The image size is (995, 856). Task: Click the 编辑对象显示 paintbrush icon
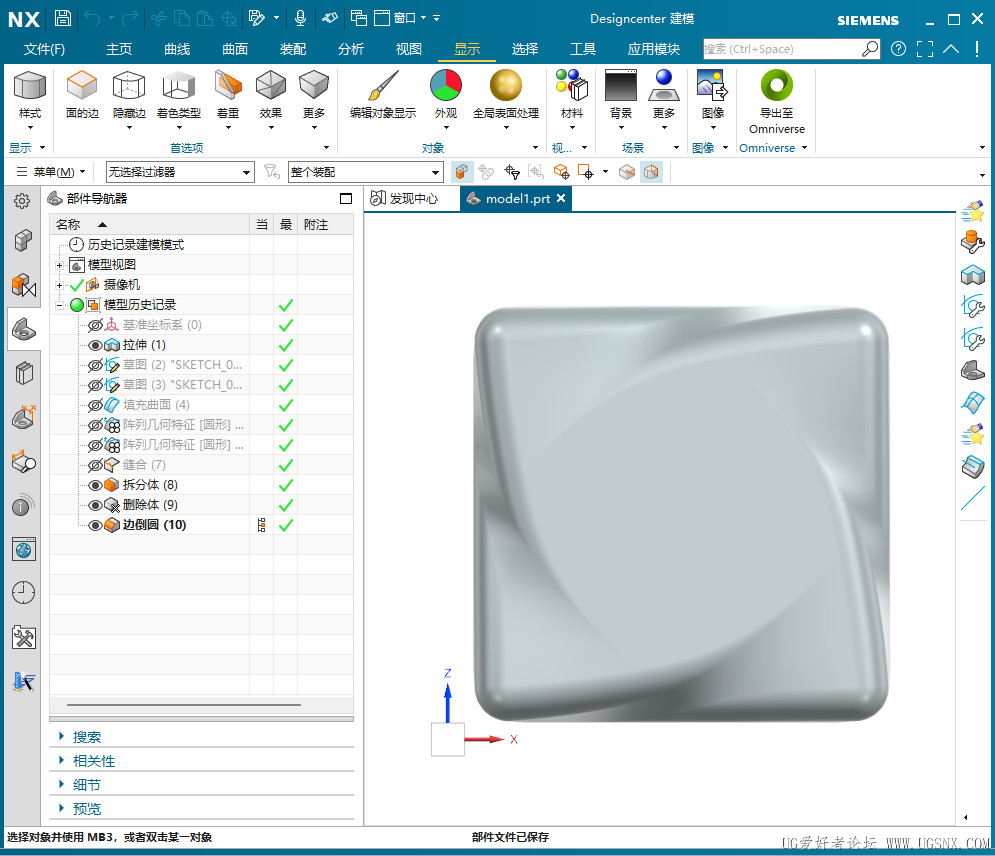click(x=382, y=87)
